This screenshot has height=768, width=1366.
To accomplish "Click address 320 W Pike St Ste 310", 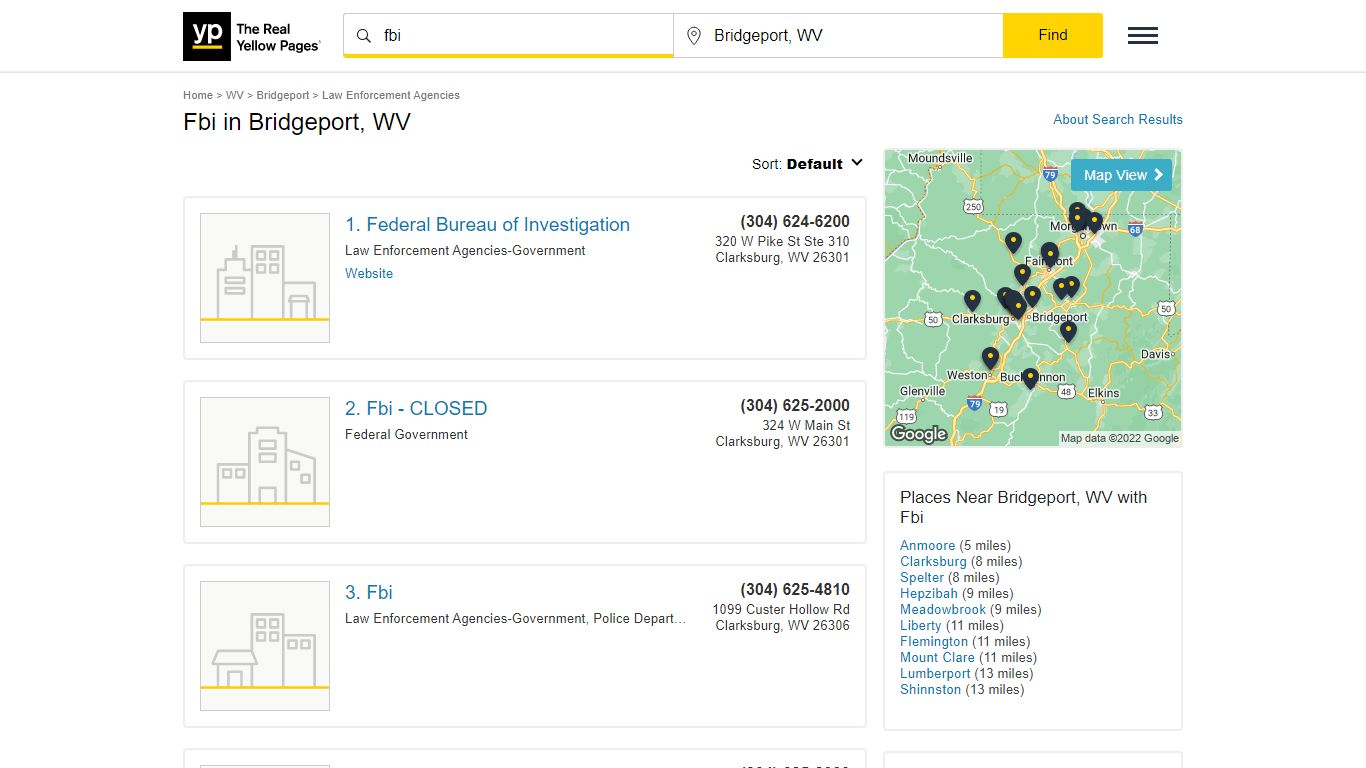I will click(782, 241).
